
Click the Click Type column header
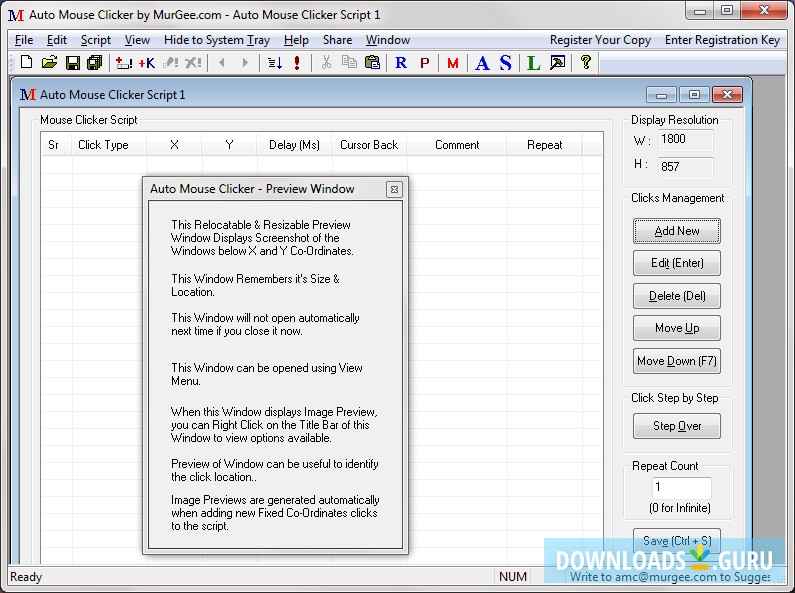click(x=109, y=145)
